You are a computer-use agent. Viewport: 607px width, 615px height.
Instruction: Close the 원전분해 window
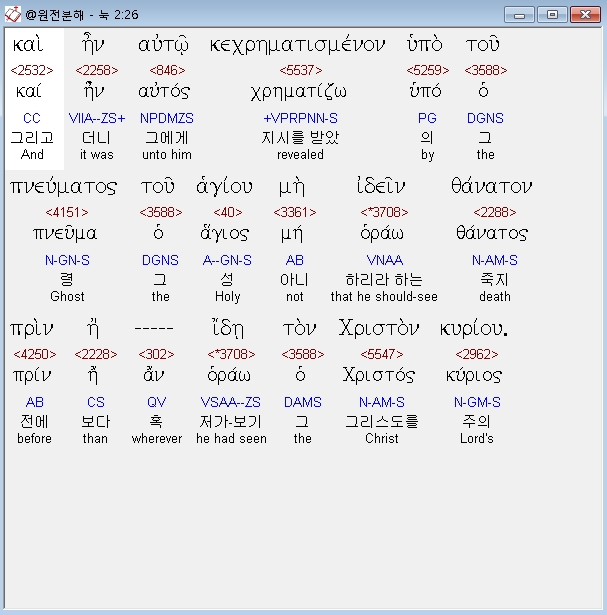click(x=585, y=15)
